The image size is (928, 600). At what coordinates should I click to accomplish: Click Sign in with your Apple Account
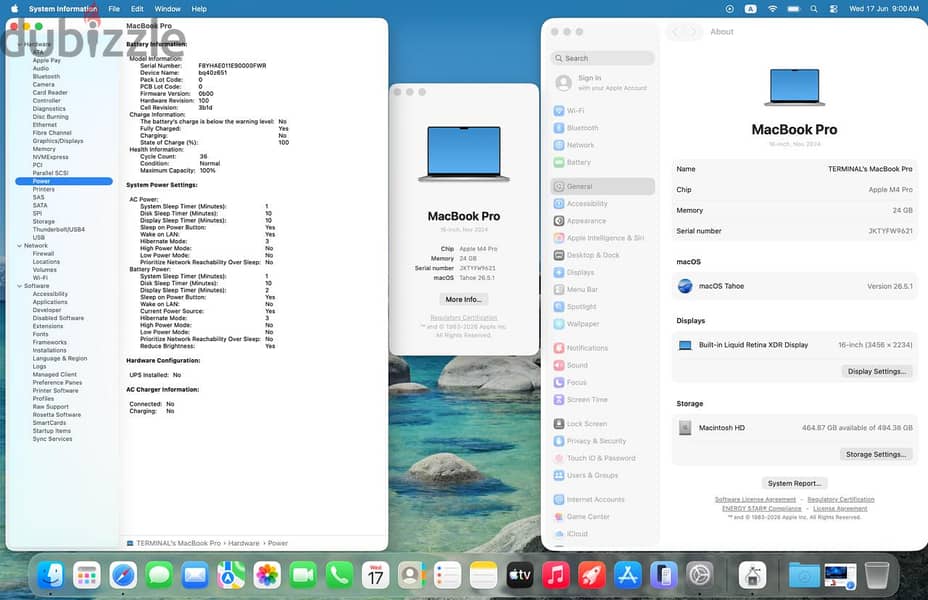[602, 83]
